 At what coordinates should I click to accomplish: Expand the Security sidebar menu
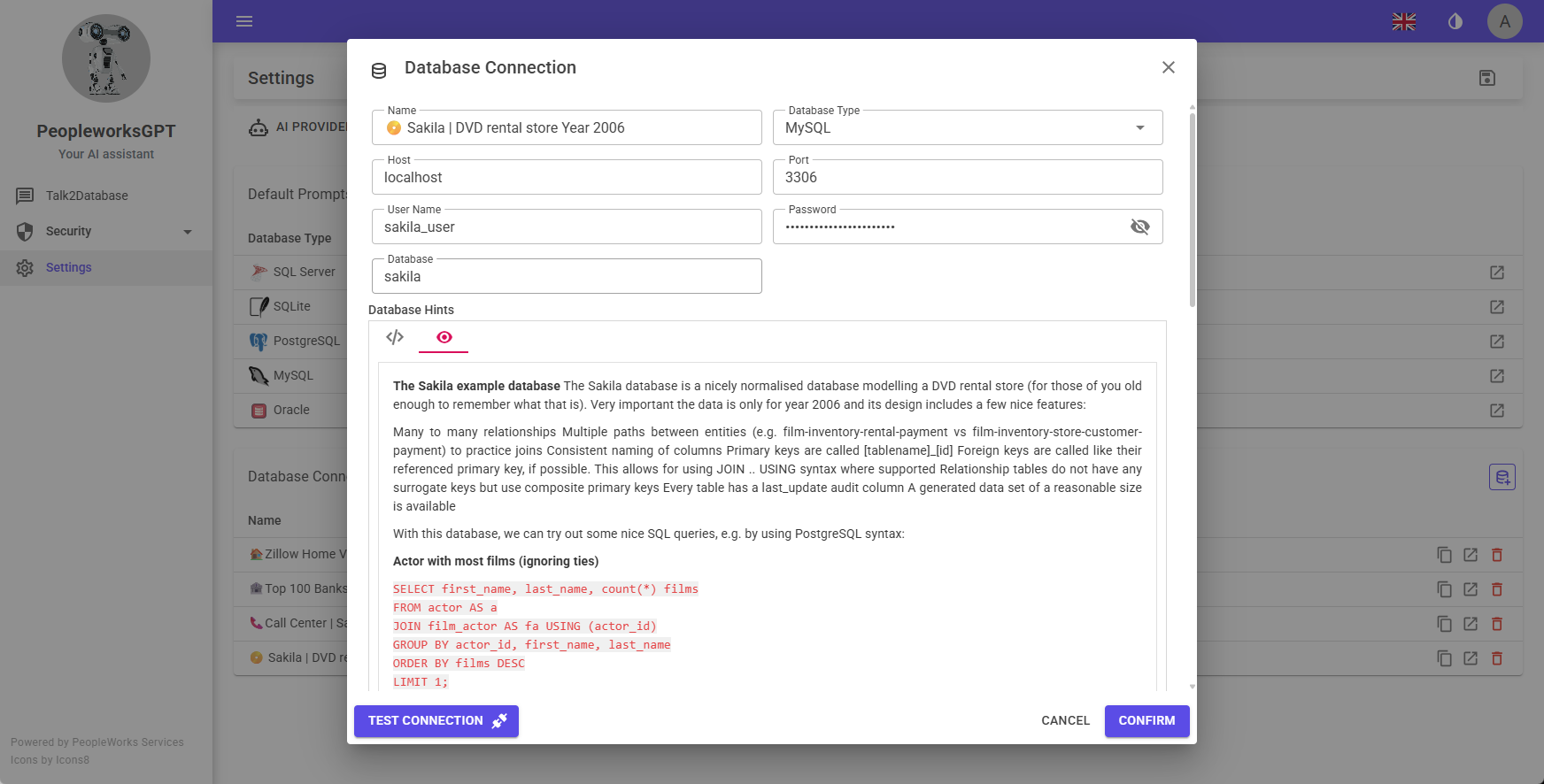click(106, 231)
